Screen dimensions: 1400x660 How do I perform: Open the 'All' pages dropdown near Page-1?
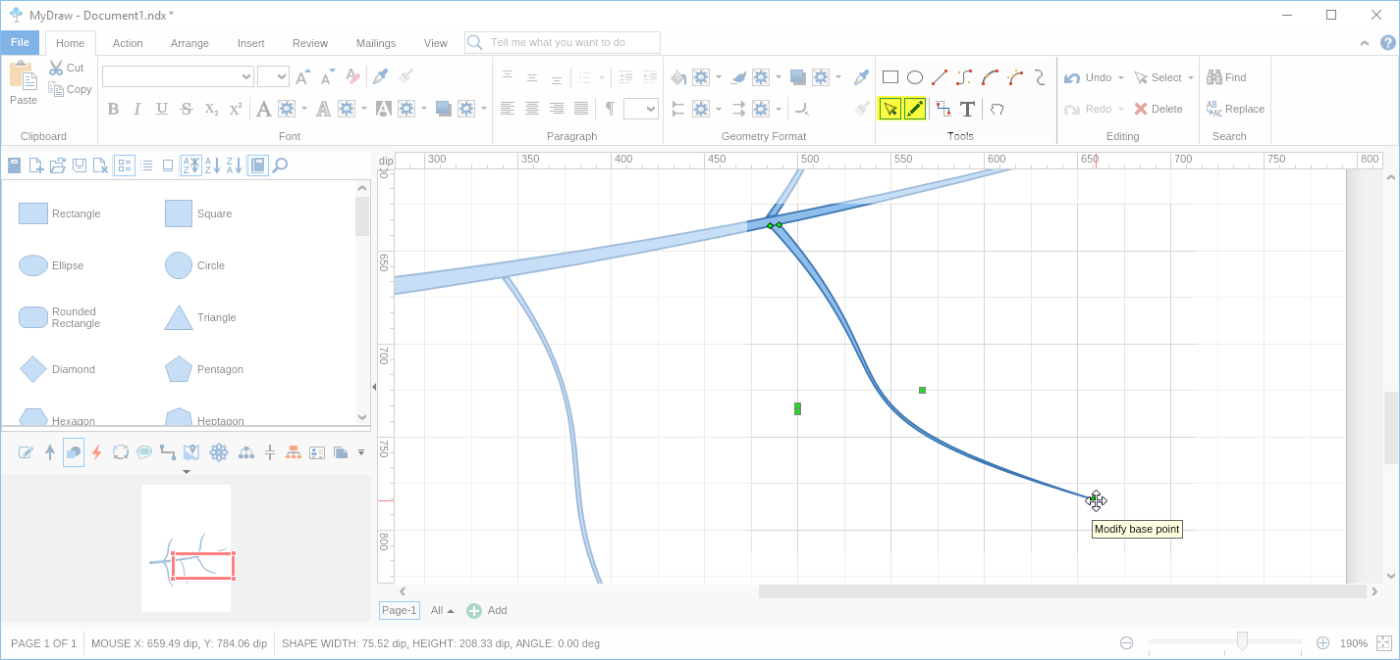click(x=440, y=610)
